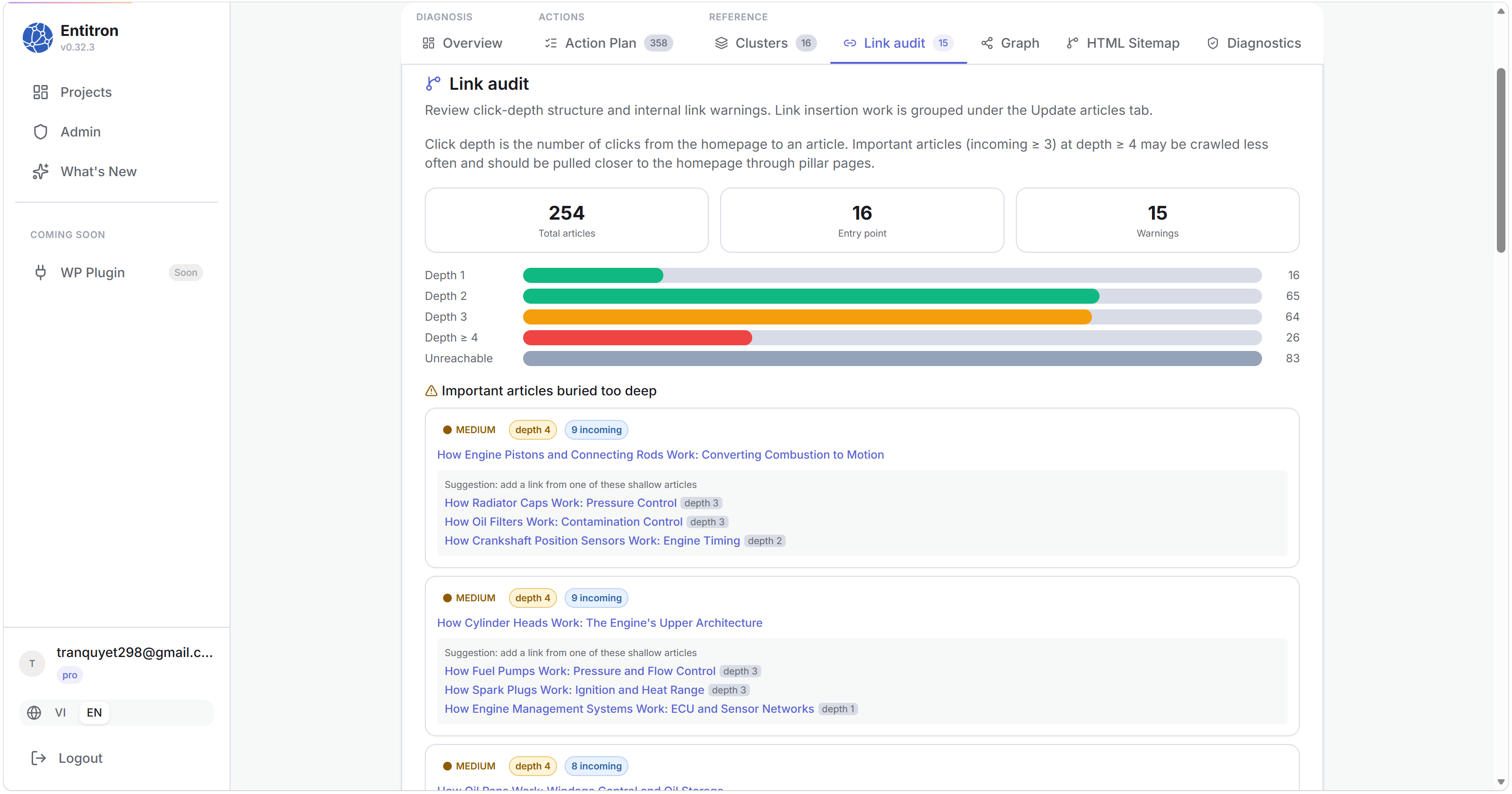Click the language globe icon

(34, 712)
